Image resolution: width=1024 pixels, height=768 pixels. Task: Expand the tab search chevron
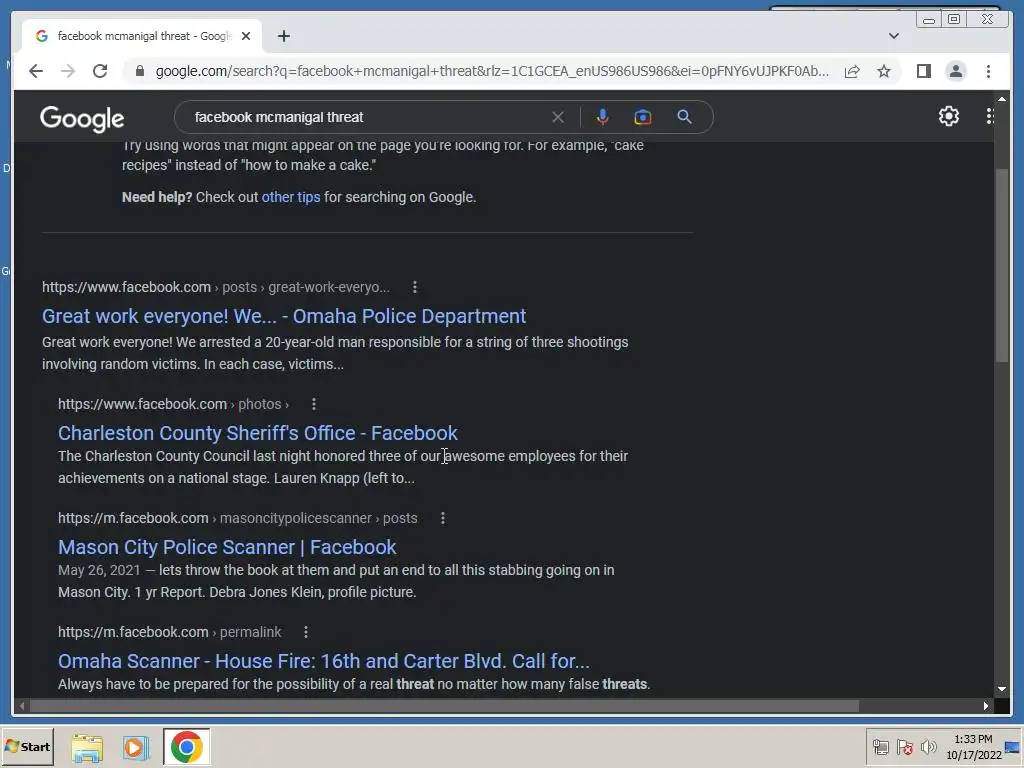[x=894, y=36]
